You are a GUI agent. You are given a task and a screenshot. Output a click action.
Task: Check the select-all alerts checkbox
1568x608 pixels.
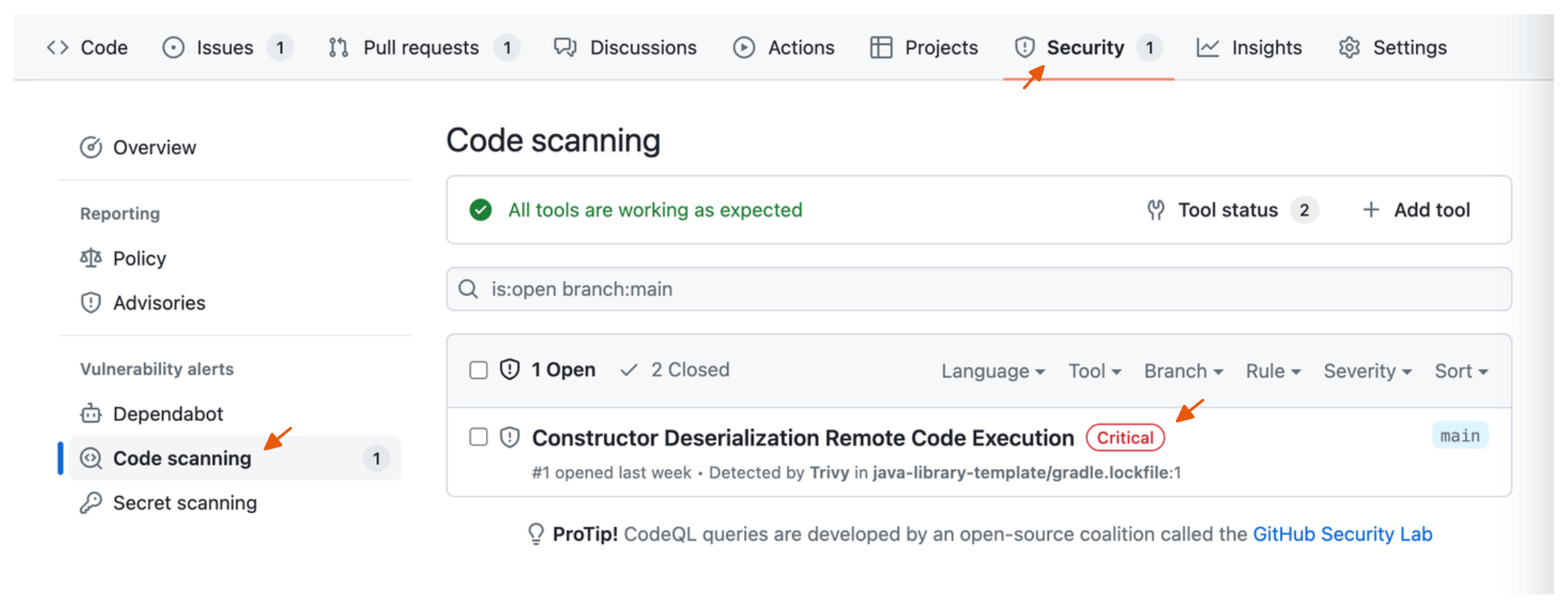(478, 370)
